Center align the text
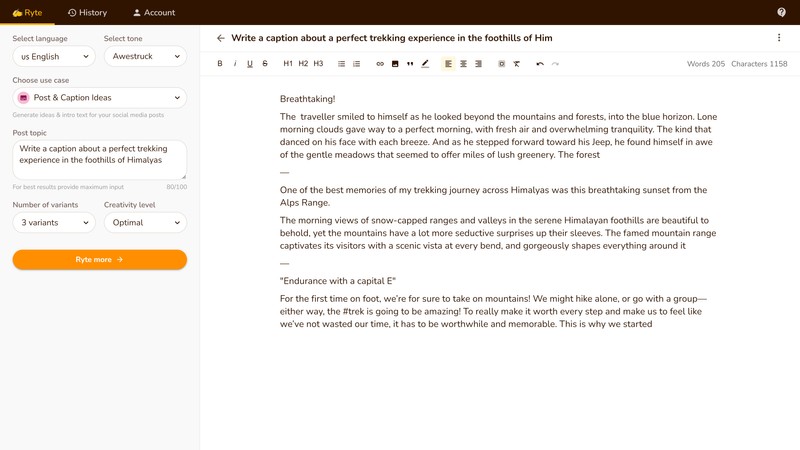 point(463,64)
